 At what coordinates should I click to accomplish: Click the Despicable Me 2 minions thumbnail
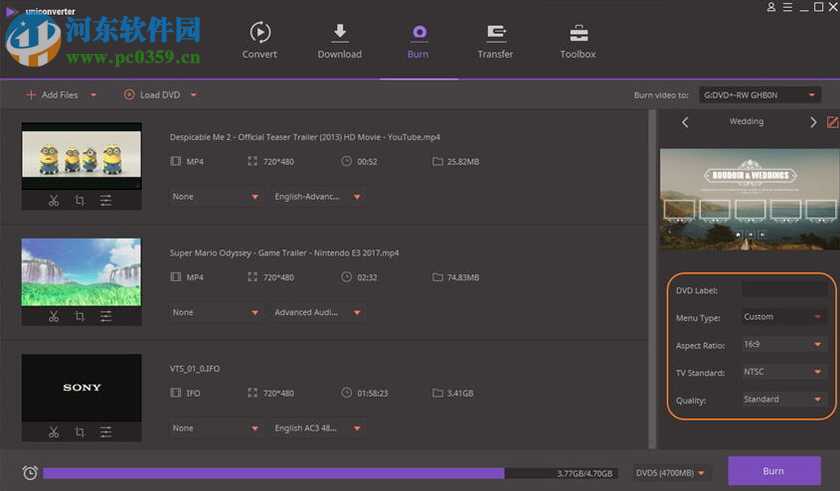point(81,156)
